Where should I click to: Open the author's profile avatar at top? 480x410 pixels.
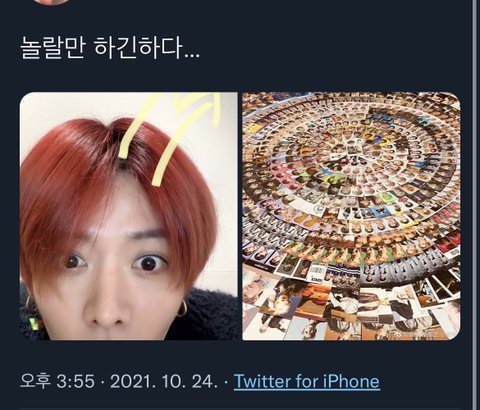click(53, 2)
